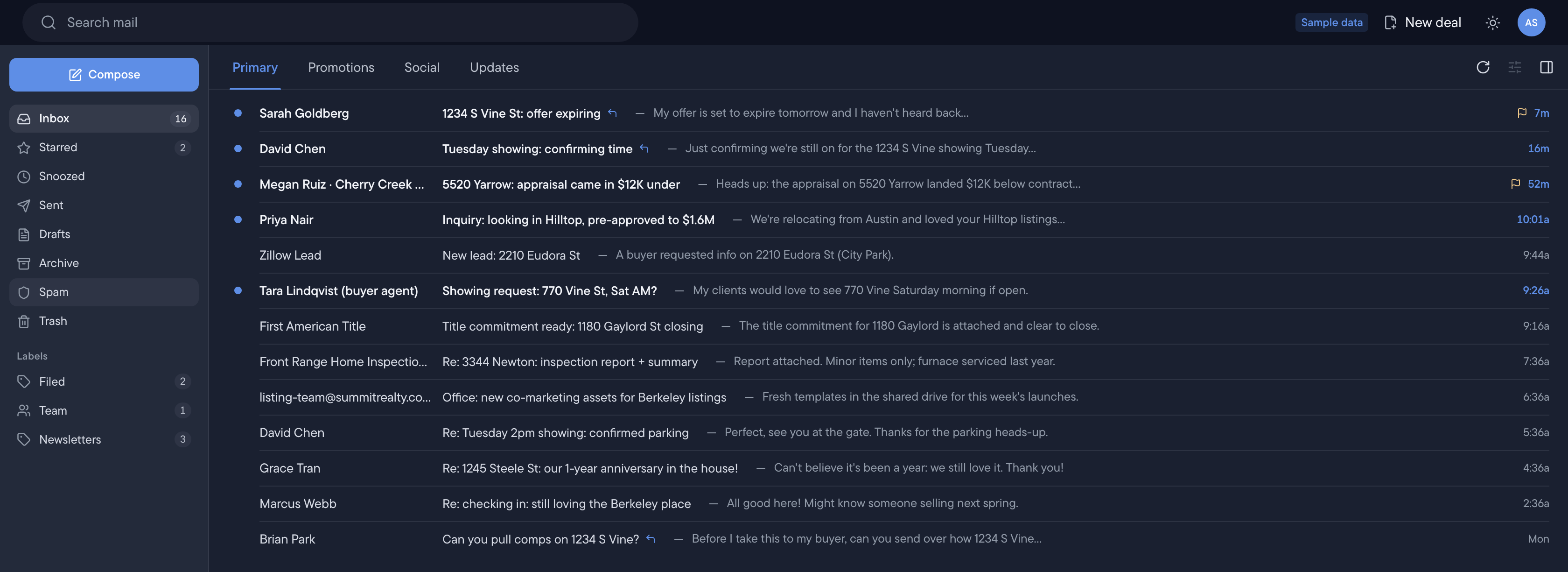Click the 10:01a timestamp on Priya Nair
Image resolution: width=1568 pixels, height=572 pixels.
click(x=1532, y=219)
